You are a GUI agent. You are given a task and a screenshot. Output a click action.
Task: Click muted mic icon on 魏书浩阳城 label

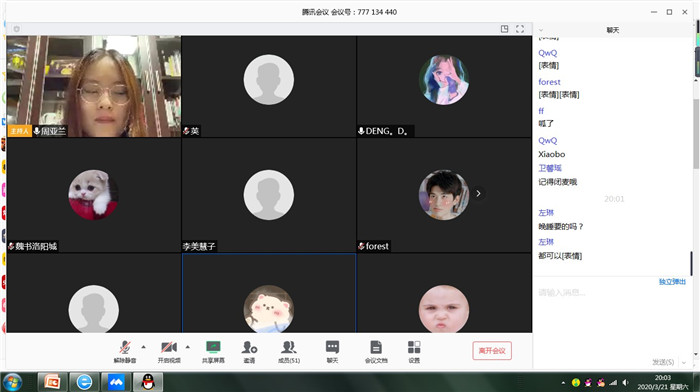[11, 246]
